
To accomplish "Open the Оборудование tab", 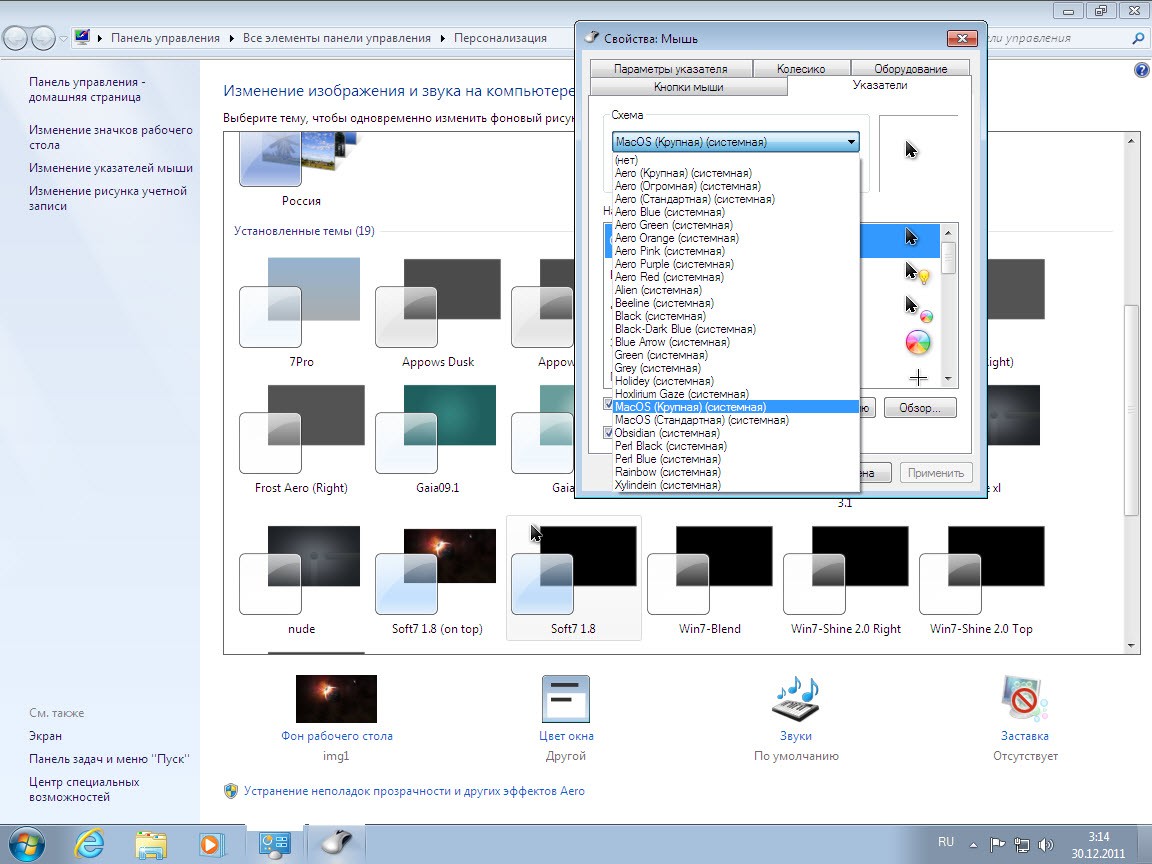I will pos(910,68).
